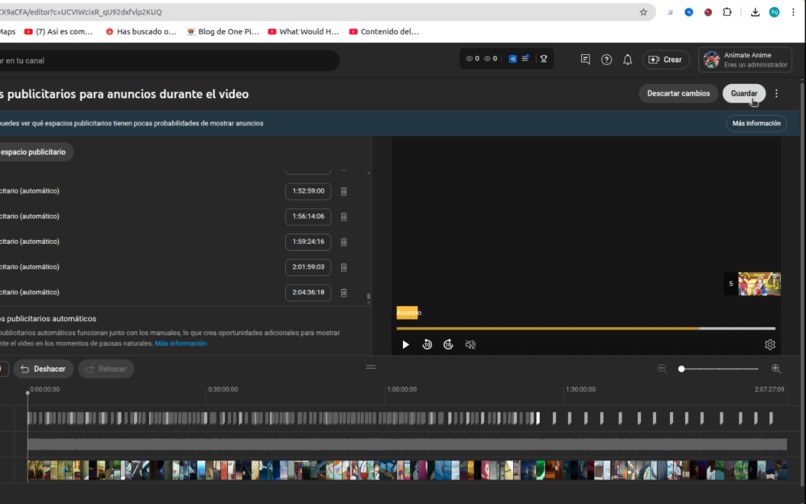Open the comments feedback icon in header
Image resolution: width=806 pixels, height=504 pixels.
coord(585,60)
